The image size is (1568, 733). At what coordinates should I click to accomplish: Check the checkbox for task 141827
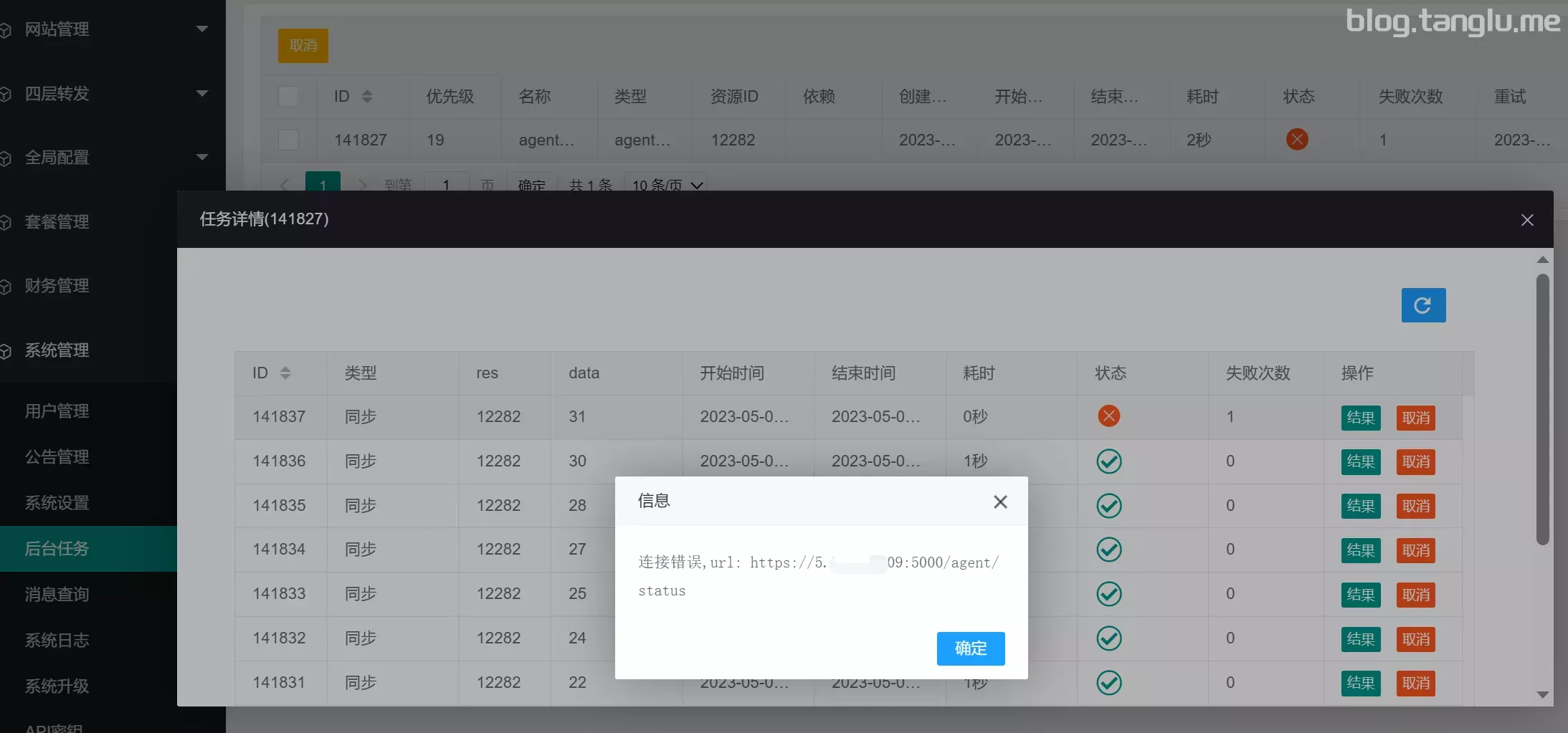288,140
